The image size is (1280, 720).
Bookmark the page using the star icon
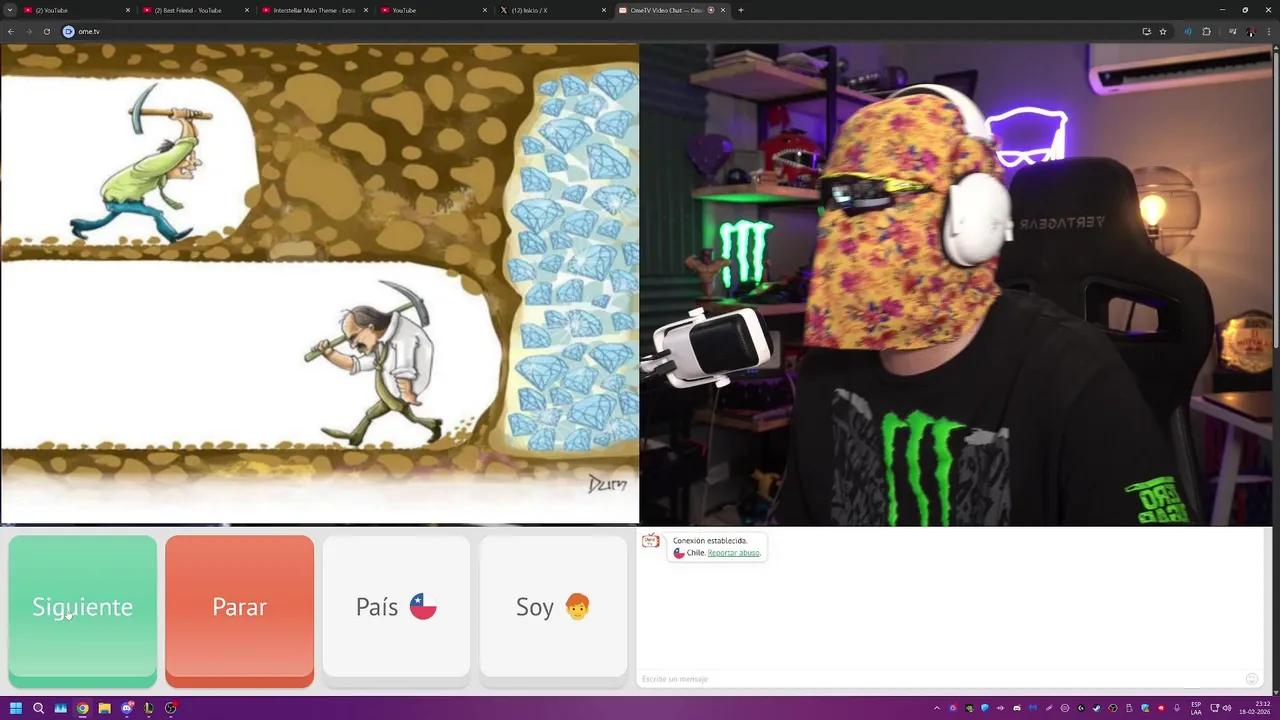pos(1162,31)
